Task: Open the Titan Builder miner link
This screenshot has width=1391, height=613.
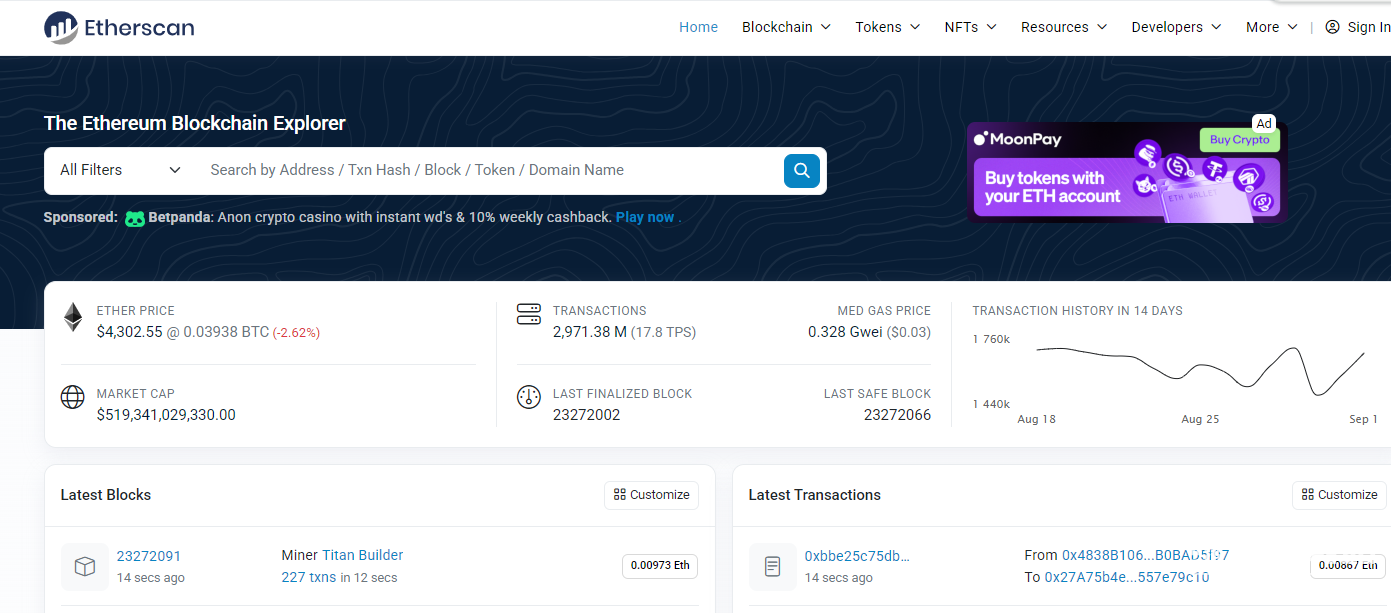Action: (362, 555)
